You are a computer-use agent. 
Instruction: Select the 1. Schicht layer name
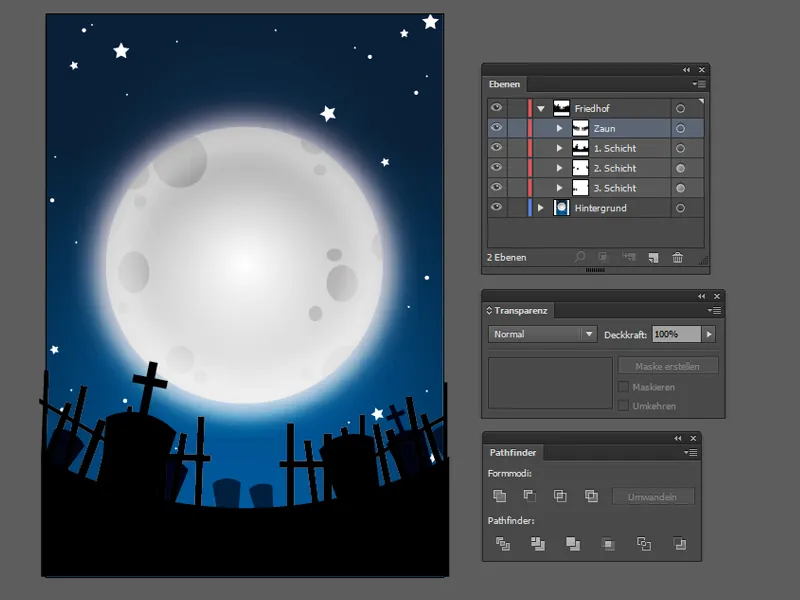point(615,148)
